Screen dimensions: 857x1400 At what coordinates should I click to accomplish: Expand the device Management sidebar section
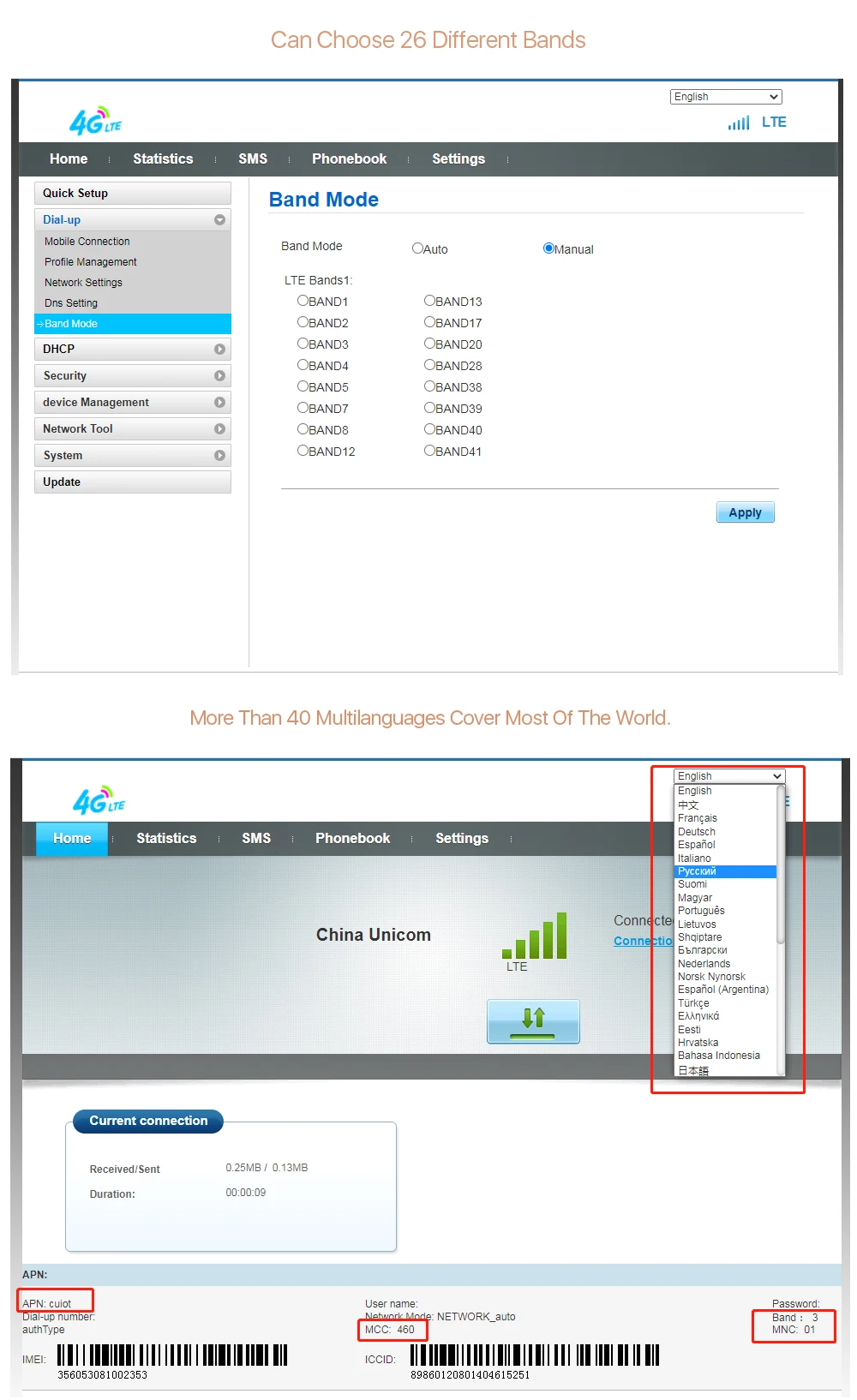pyautogui.click(x=133, y=403)
